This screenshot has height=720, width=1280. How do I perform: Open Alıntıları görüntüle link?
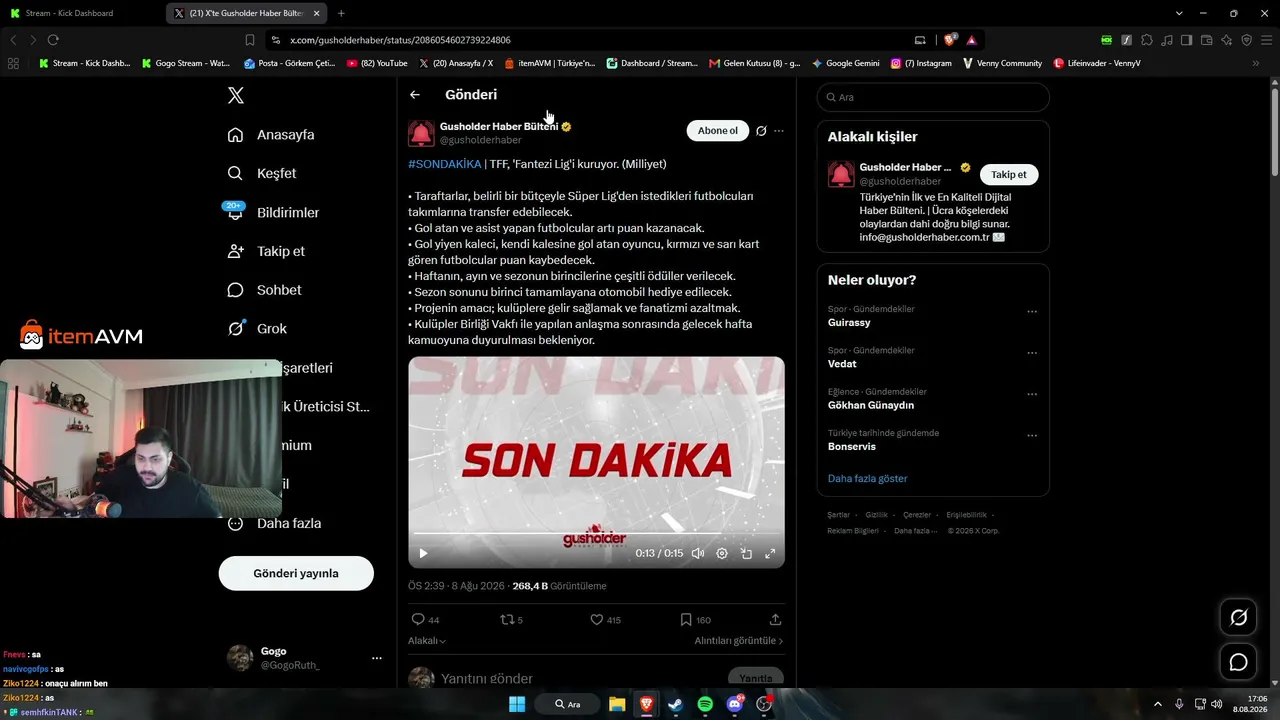click(x=739, y=641)
